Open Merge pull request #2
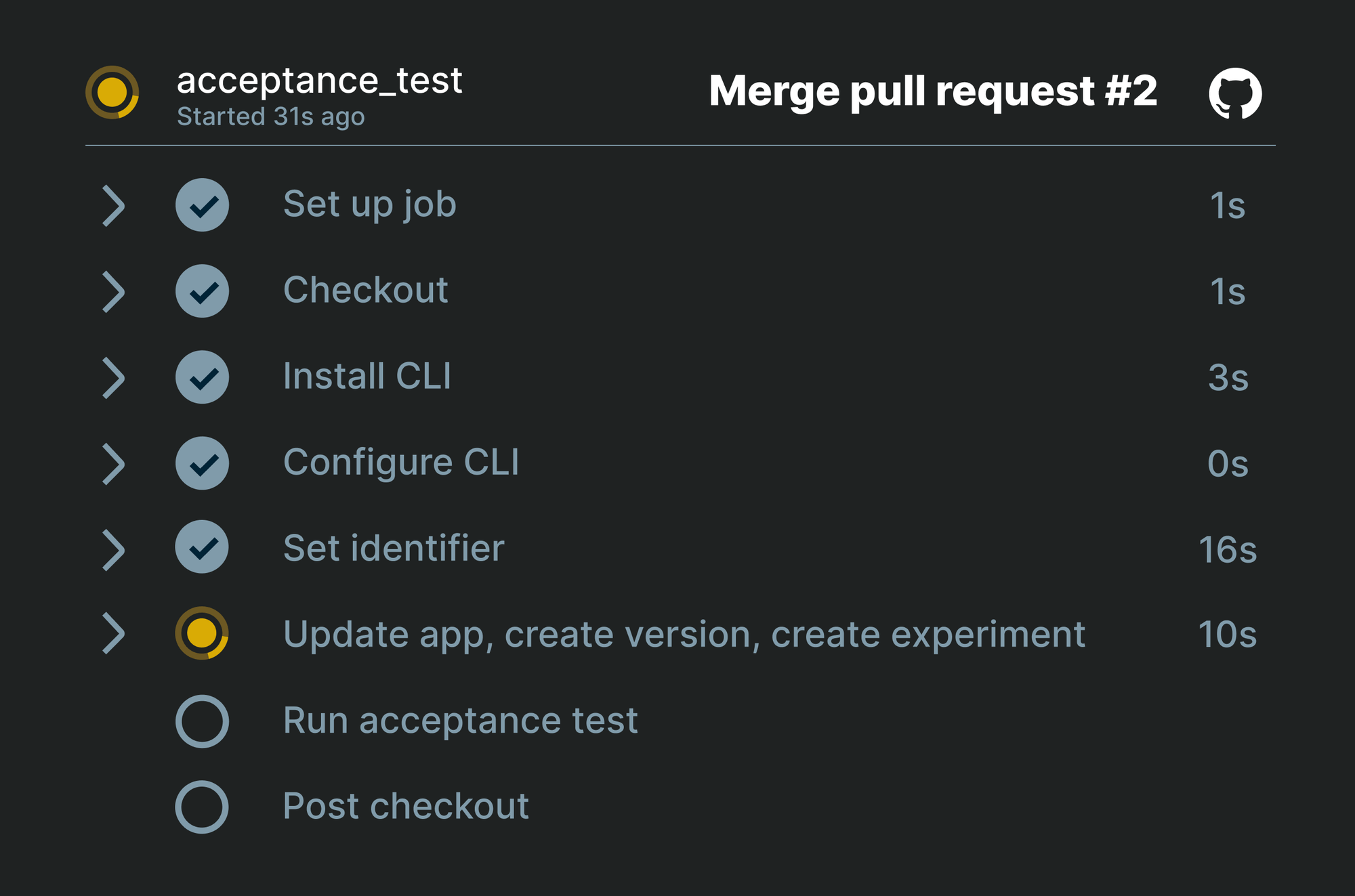The height and width of the screenshot is (896, 1355). point(932,93)
